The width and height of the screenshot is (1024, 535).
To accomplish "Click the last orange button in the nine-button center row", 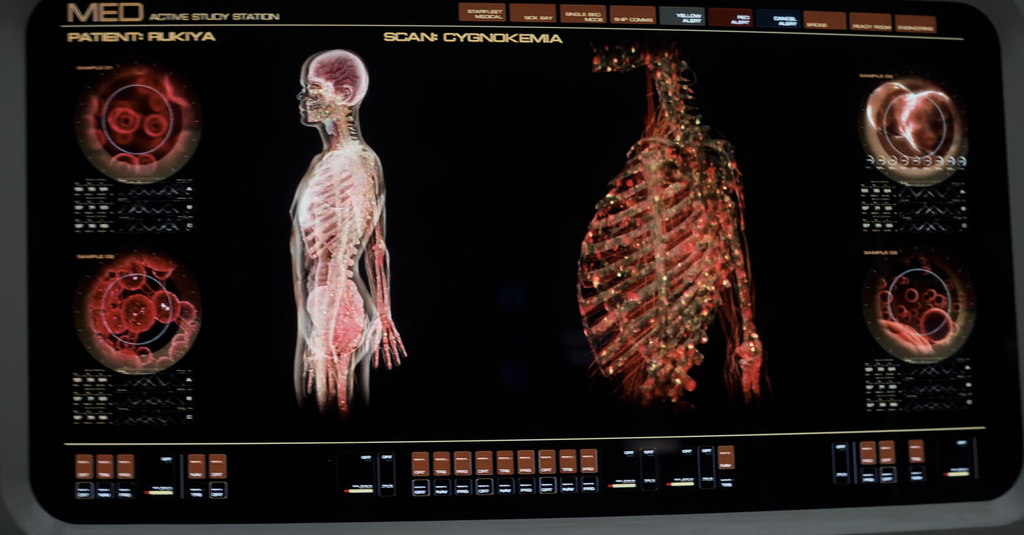I will coord(588,461).
